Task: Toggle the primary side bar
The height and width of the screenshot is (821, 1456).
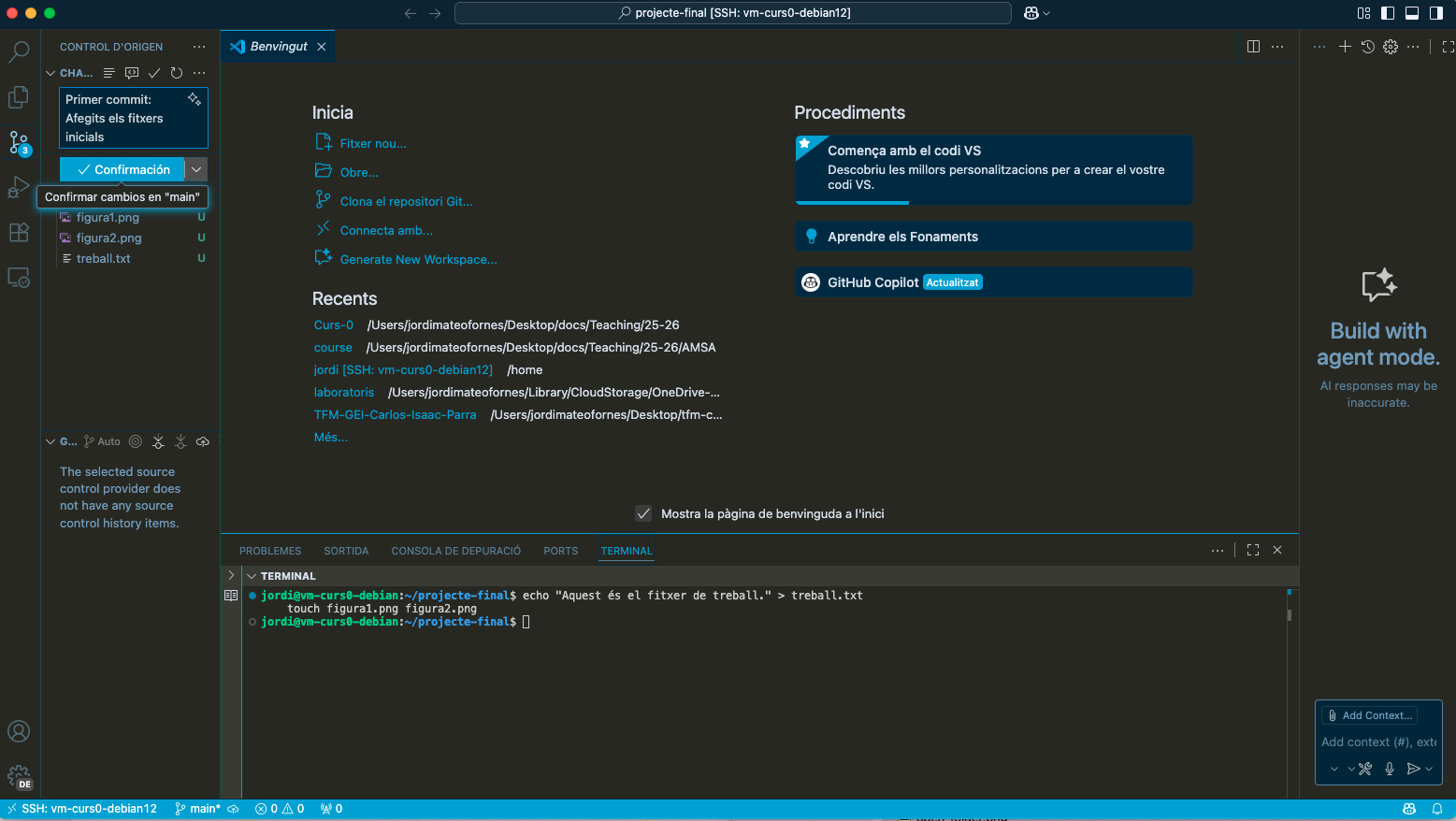Action: tap(1388, 13)
